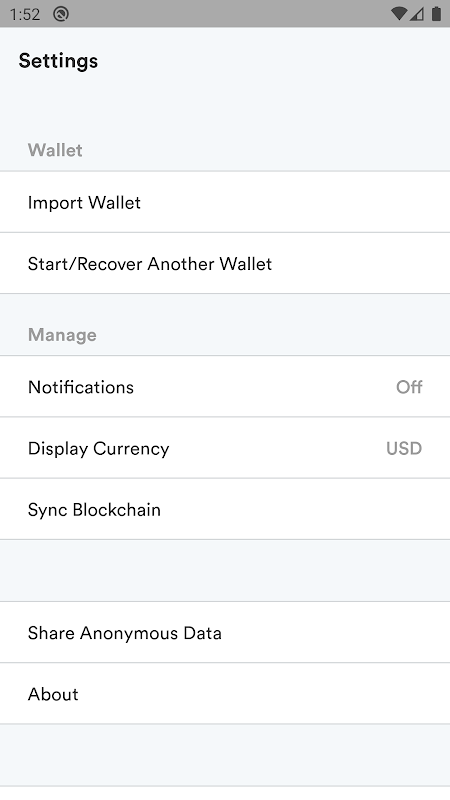Screen dimensions: 450x800
Task: Tap the battery icon in status bar
Action: coord(436,14)
